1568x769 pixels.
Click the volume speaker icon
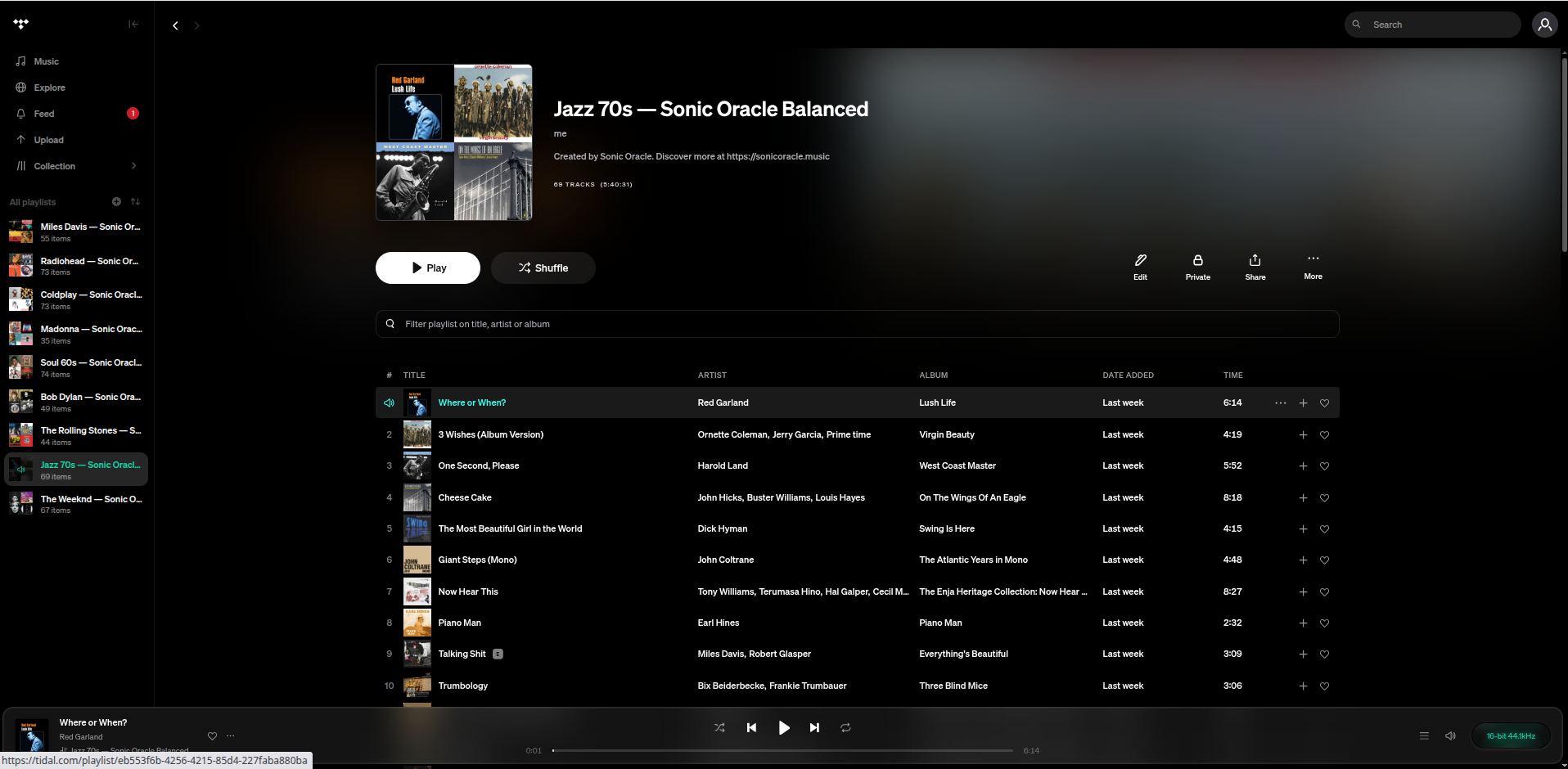click(1450, 735)
